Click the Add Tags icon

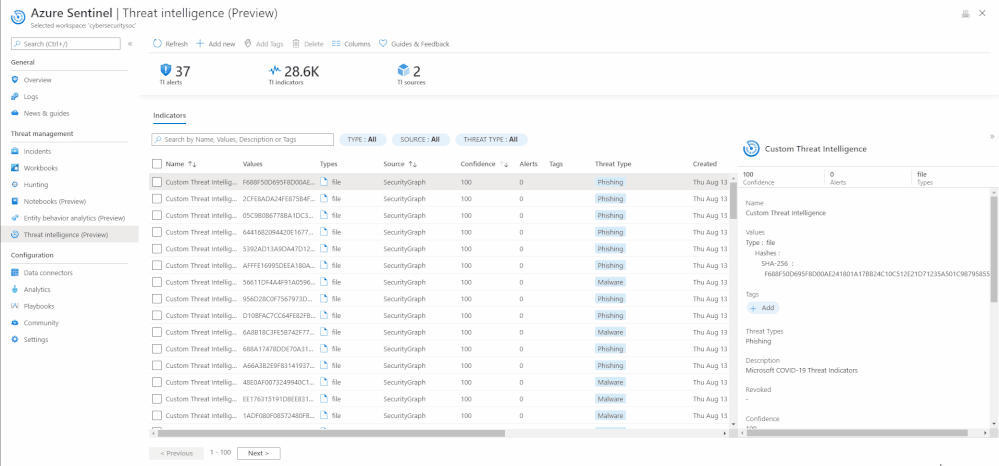248,44
